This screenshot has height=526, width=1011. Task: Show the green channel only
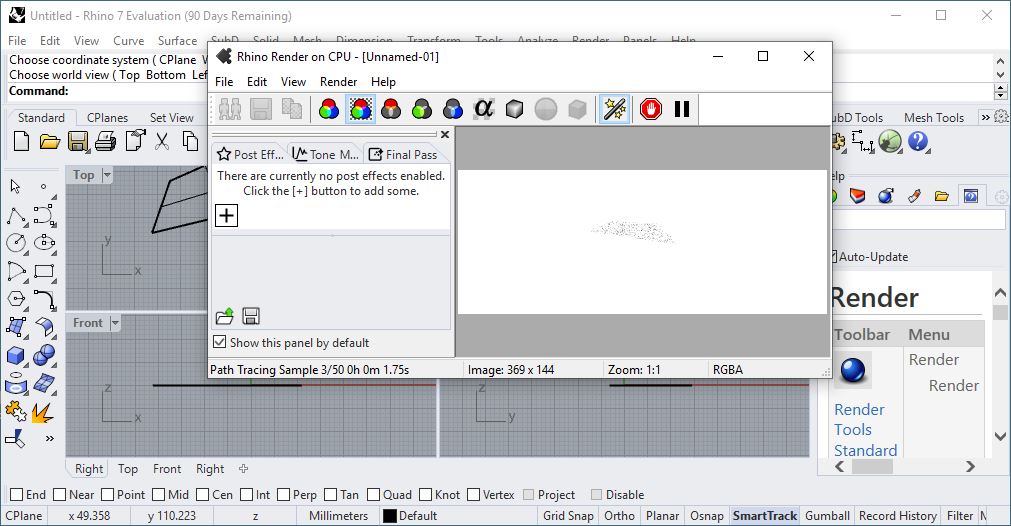(x=422, y=109)
